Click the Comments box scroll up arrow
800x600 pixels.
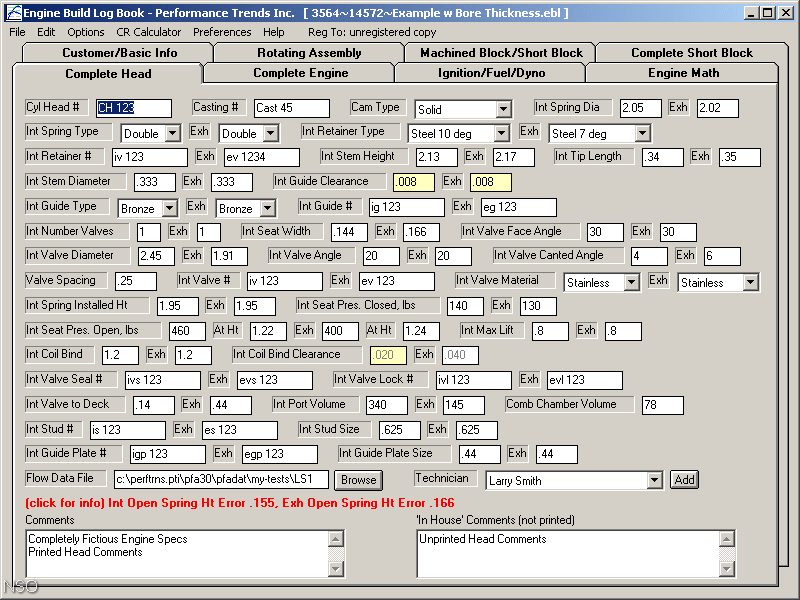coord(336,539)
